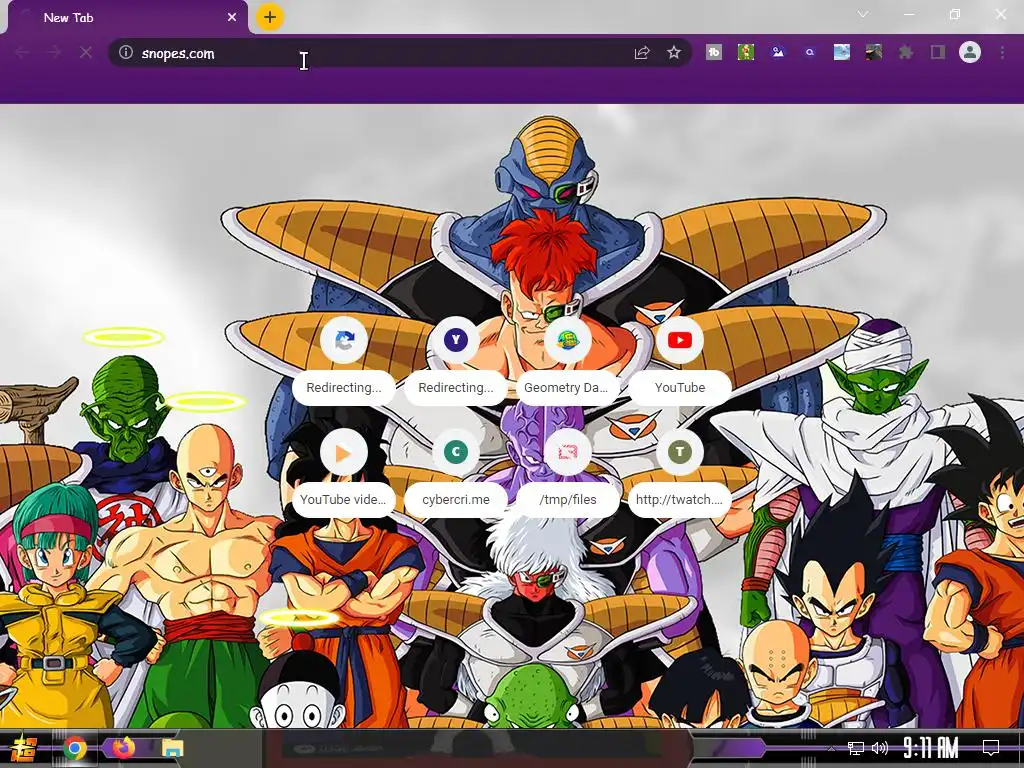This screenshot has height=768, width=1024.
Task: Open the image search extension icon
Action: point(778,52)
